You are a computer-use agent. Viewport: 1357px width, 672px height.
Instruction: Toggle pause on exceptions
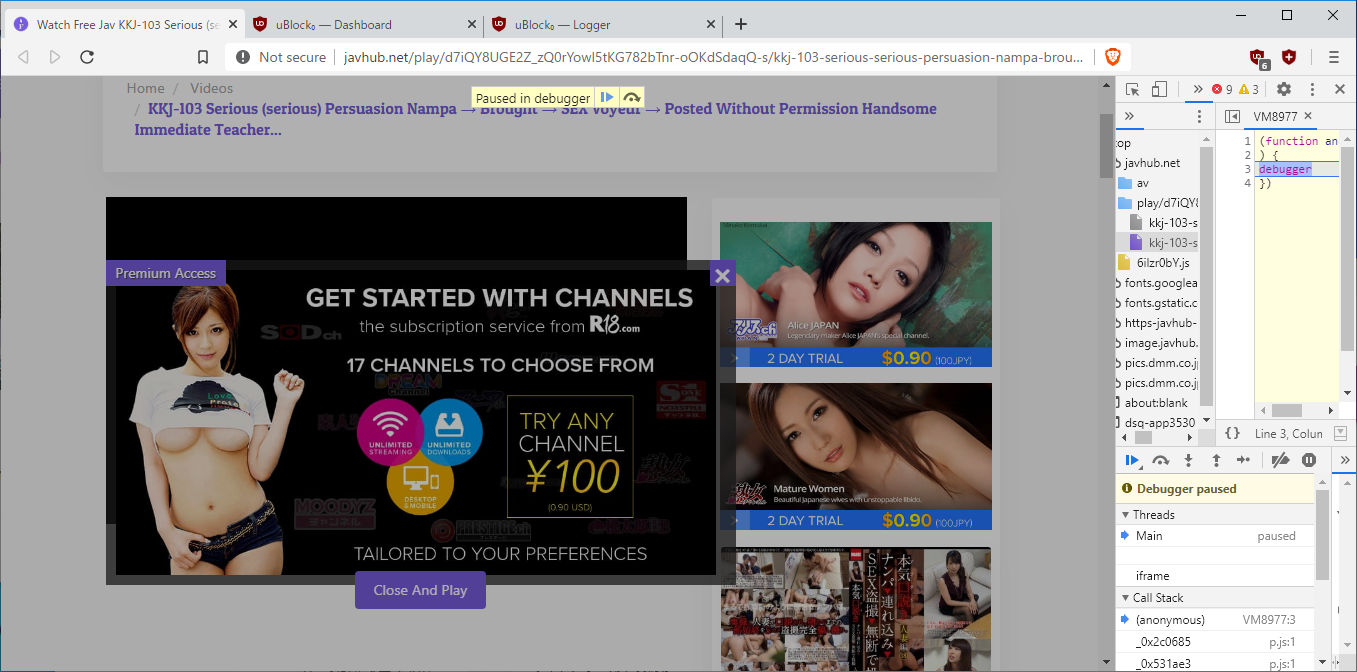(1308, 460)
